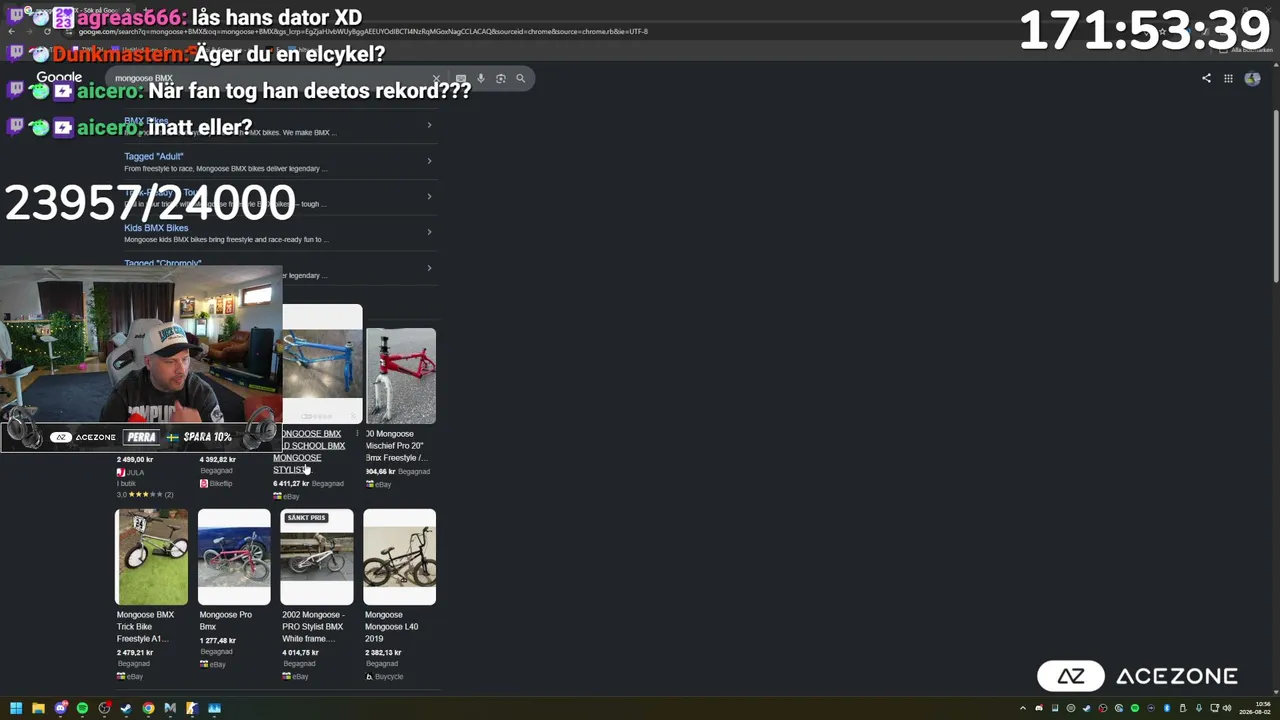Open Spotify from the taskbar
The image size is (1280, 720).
click(x=82, y=708)
